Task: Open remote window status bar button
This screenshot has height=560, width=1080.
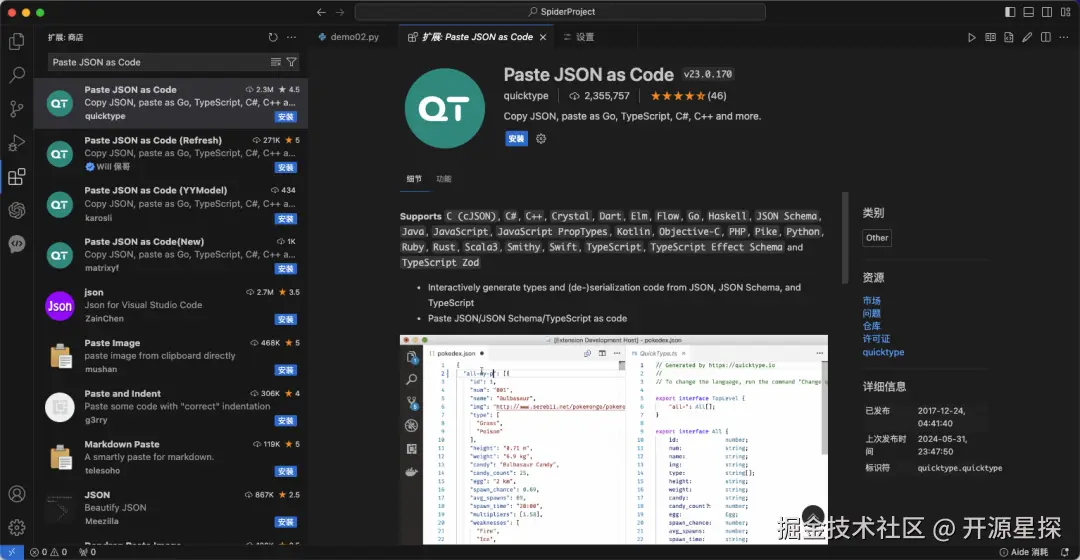Action: coord(12,552)
